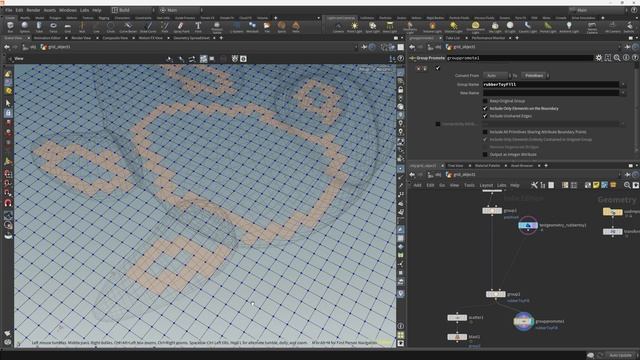
Task: Select the Grid shelf tool
Action: coord(67,27)
